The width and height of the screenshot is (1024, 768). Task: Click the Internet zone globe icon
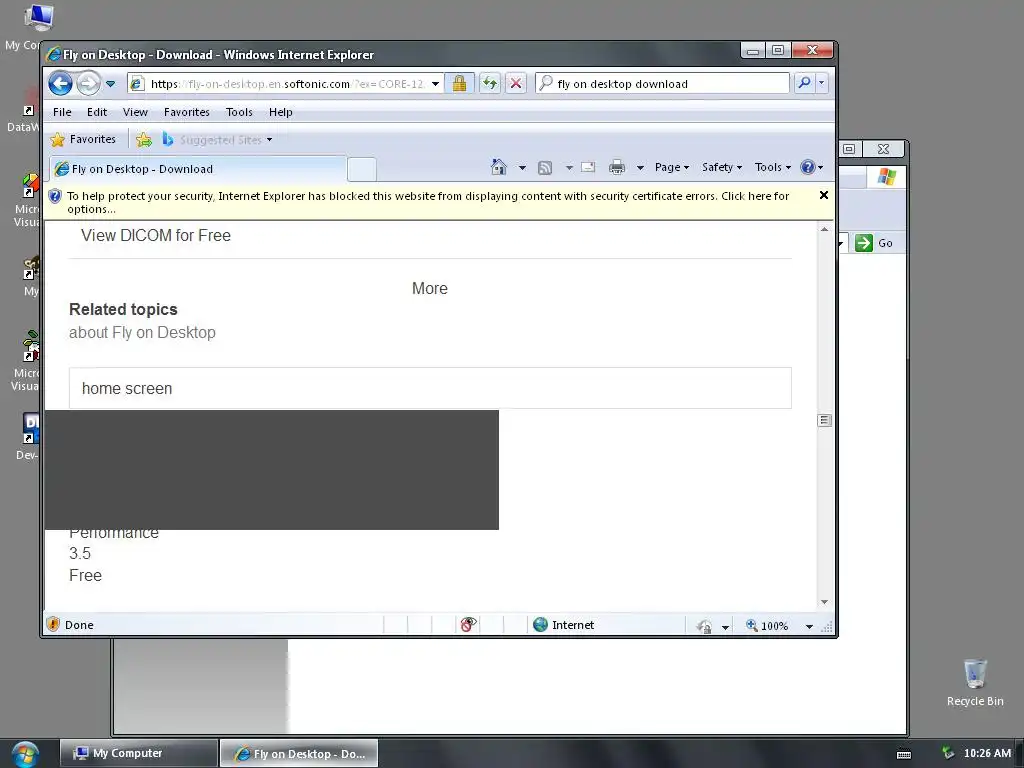click(x=540, y=625)
